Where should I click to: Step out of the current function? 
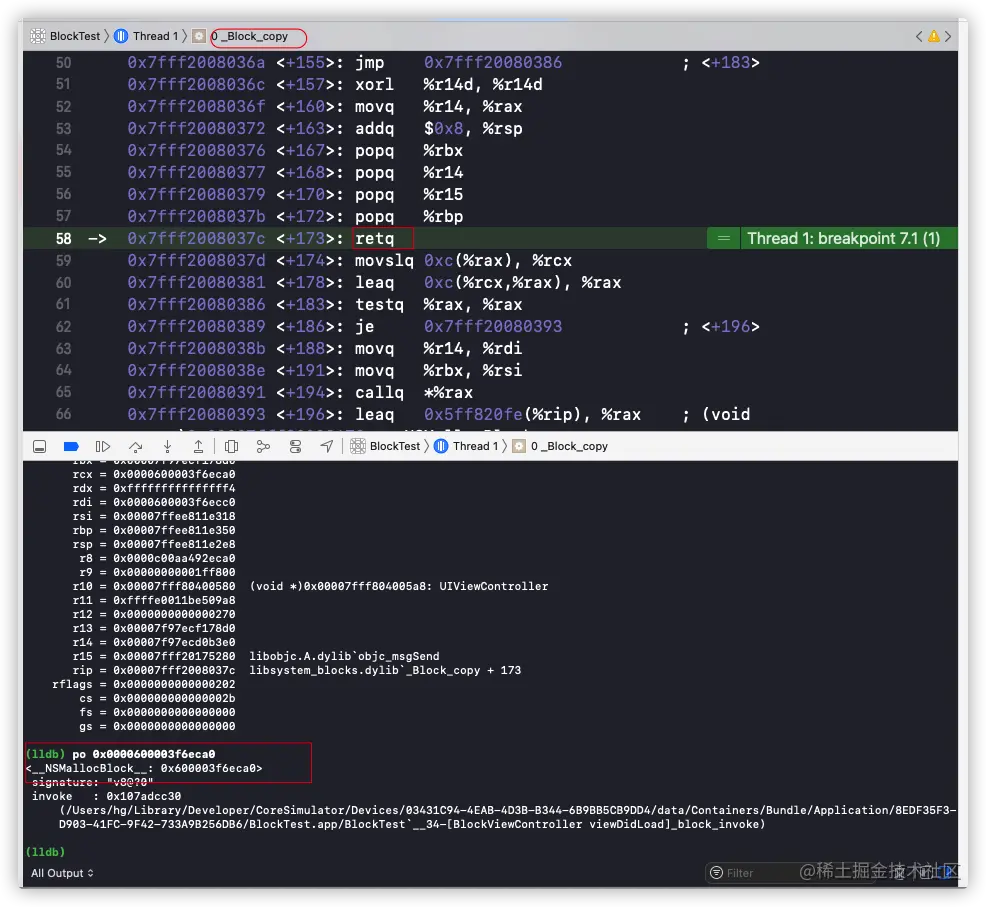198,447
